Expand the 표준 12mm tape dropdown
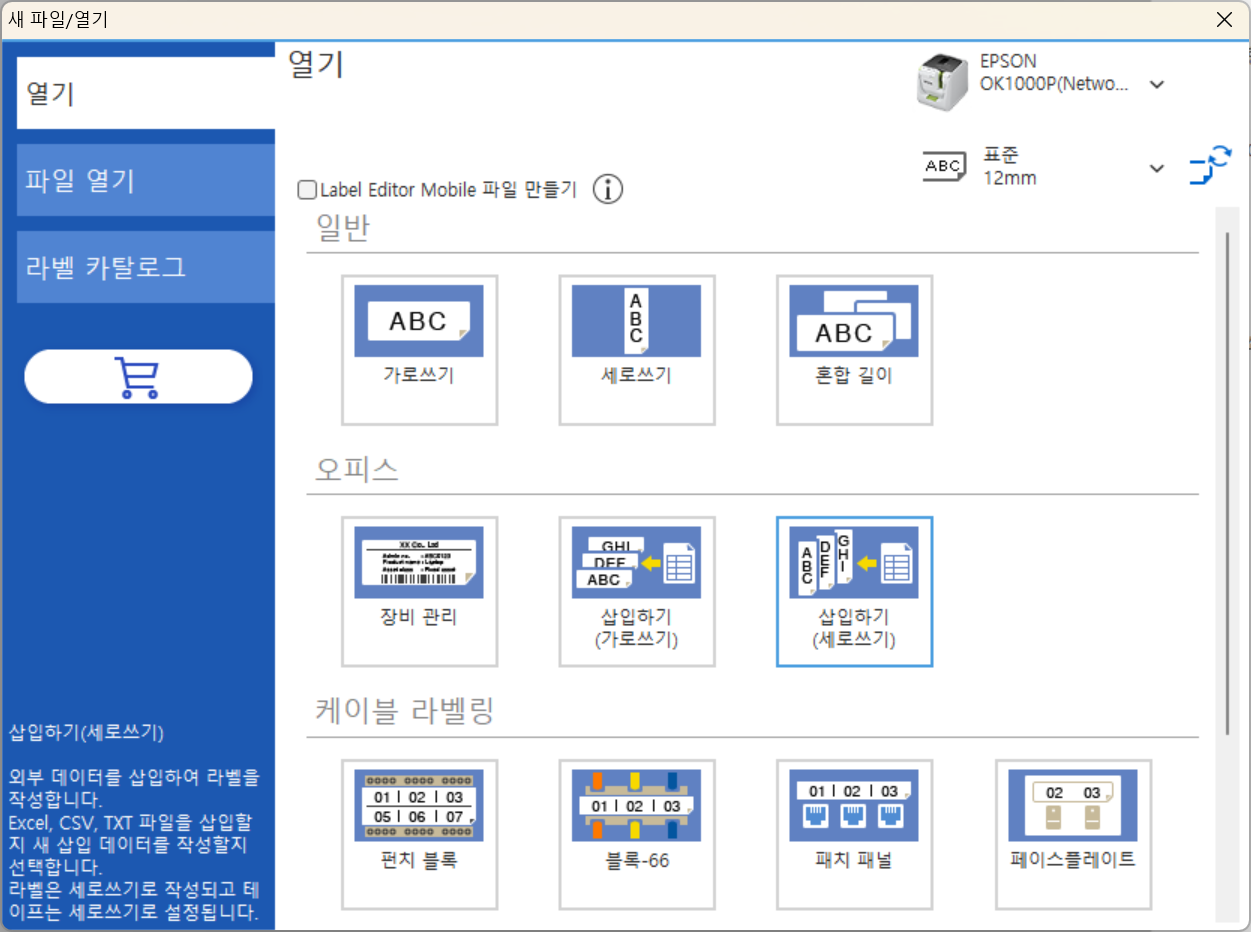1251x932 pixels. click(x=1157, y=168)
